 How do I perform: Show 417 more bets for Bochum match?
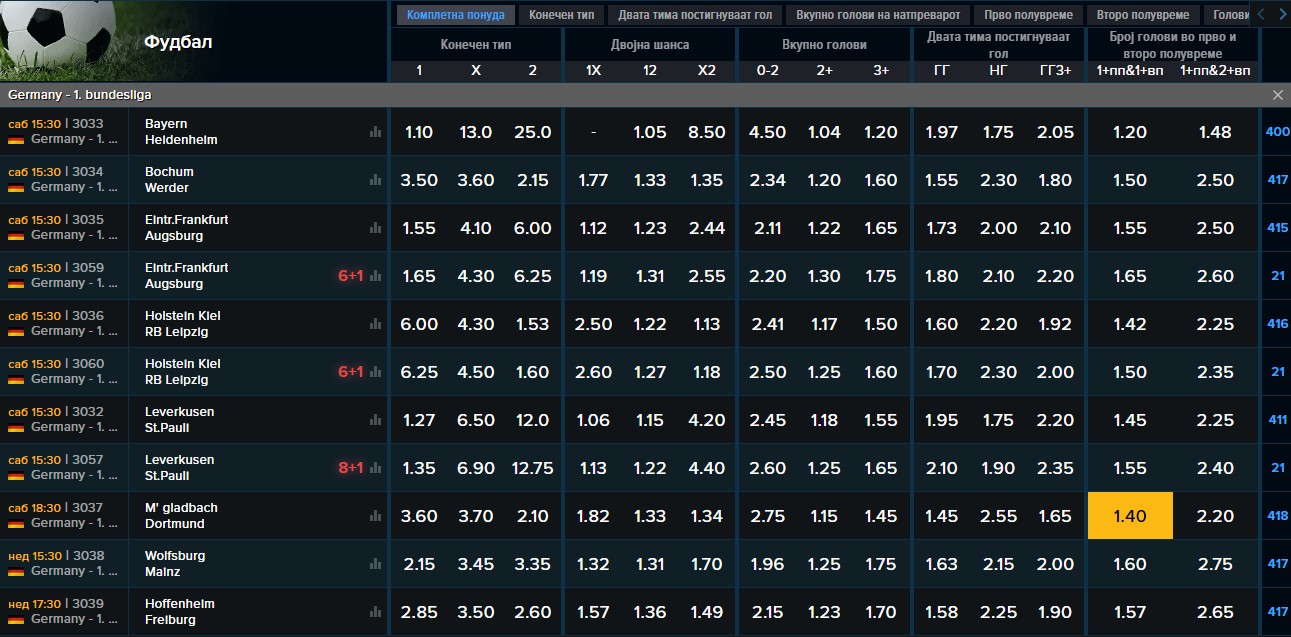point(1277,180)
